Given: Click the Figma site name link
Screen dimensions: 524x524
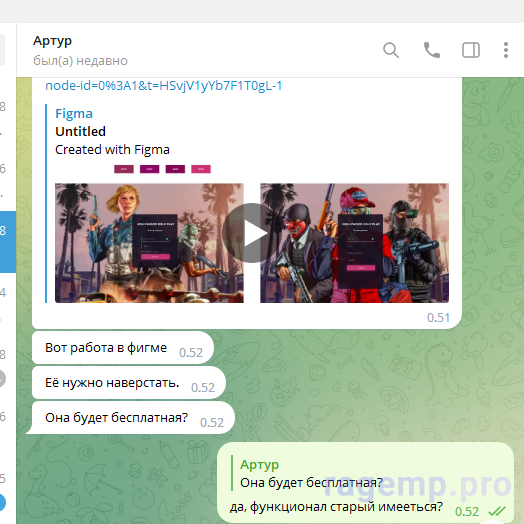Looking at the screenshot, I should click(x=74, y=114).
